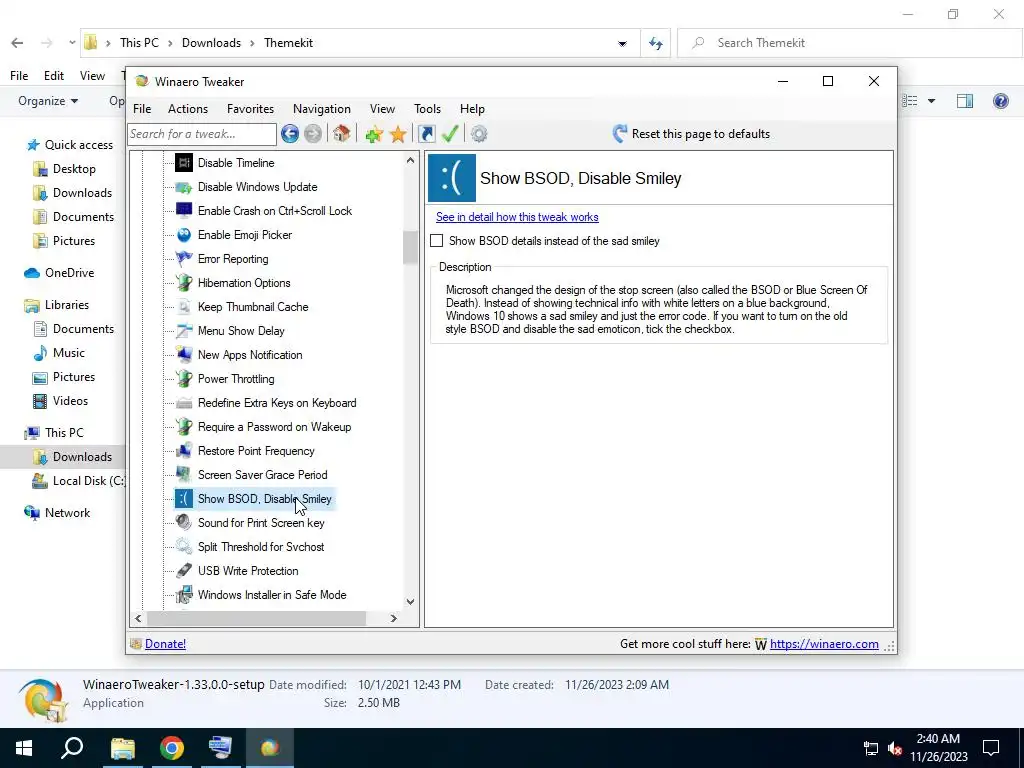Open Redefine Extra Keys on Keyboard tweak
The height and width of the screenshot is (768, 1024).
277,403
